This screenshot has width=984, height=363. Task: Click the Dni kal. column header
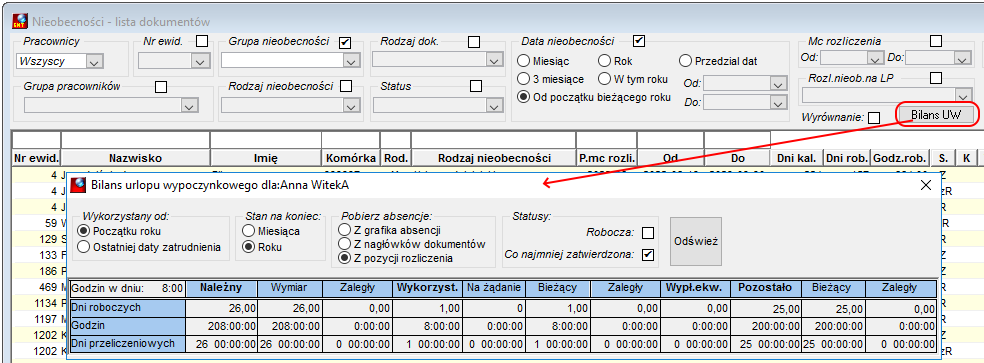coord(796,158)
